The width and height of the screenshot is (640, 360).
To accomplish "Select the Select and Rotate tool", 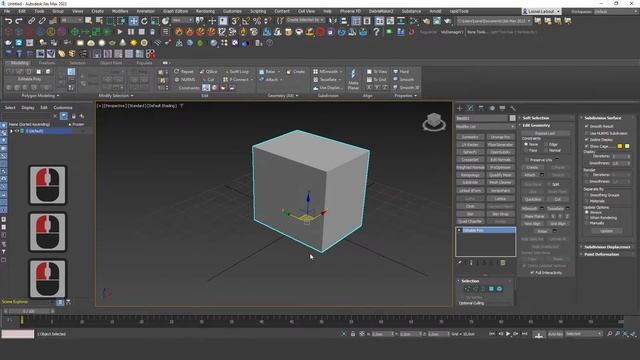I will (x=144, y=21).
